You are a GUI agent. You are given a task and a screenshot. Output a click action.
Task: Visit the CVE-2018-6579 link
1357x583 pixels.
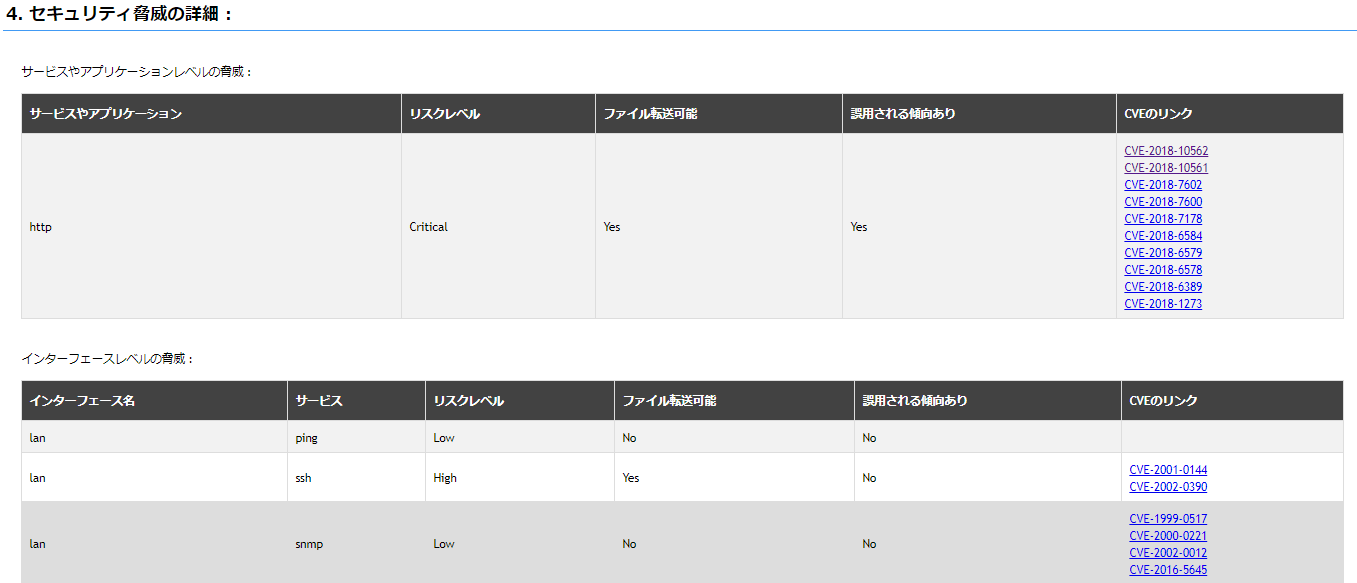click(1163, 253)
